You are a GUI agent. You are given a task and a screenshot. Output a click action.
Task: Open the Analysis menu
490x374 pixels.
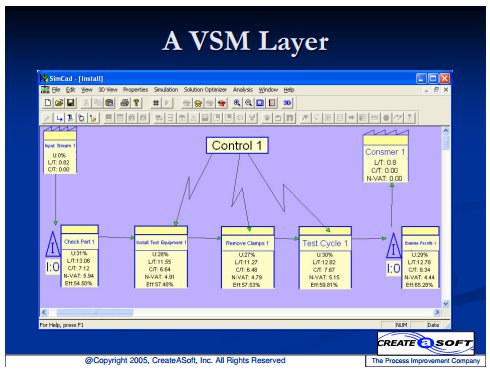tap(243, 90)
